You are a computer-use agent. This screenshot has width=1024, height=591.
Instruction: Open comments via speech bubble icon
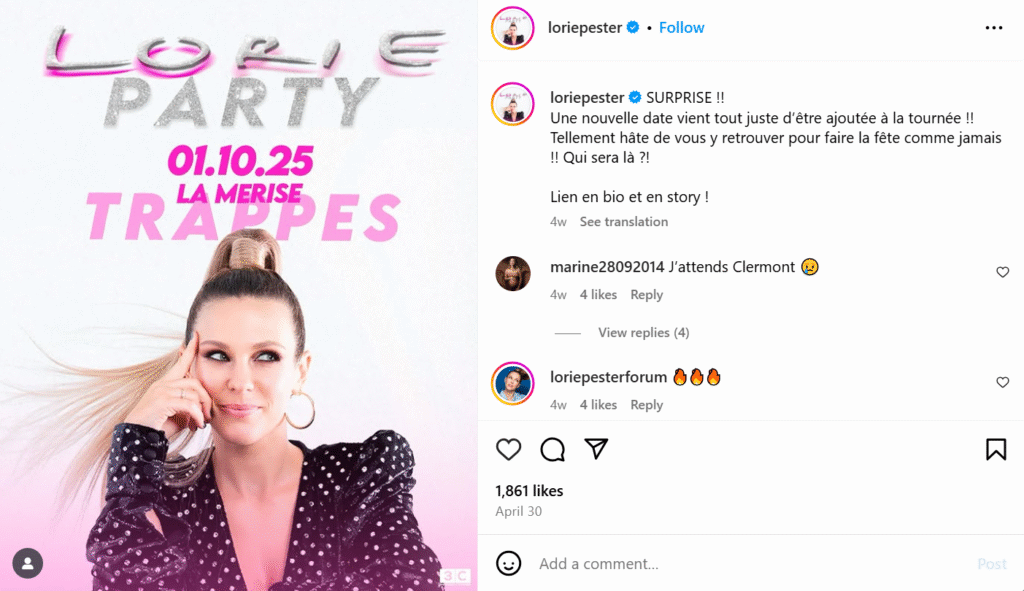click(x=552, y=449)
